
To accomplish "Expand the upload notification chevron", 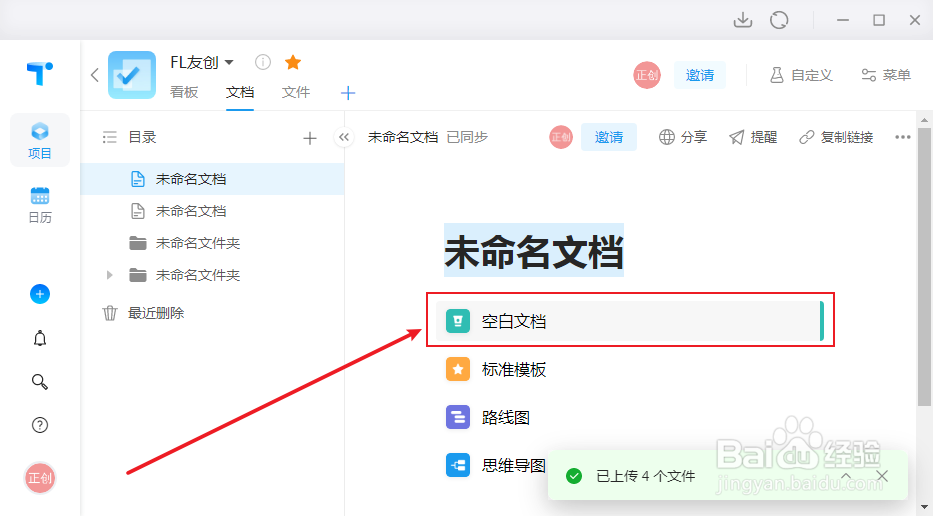I will (x=846, y=476).
